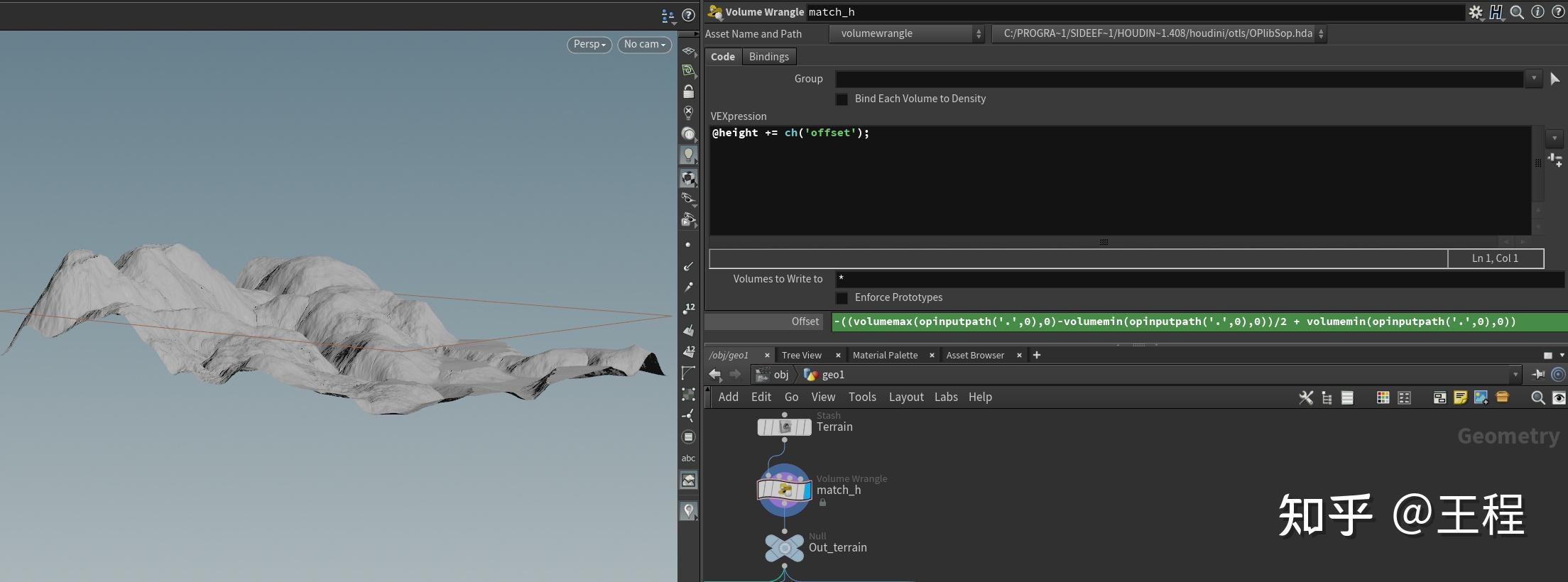Click the wrench tools icon in network editor
Viewport: 1568px width, 582px height.
click(x=1305, y=397)
